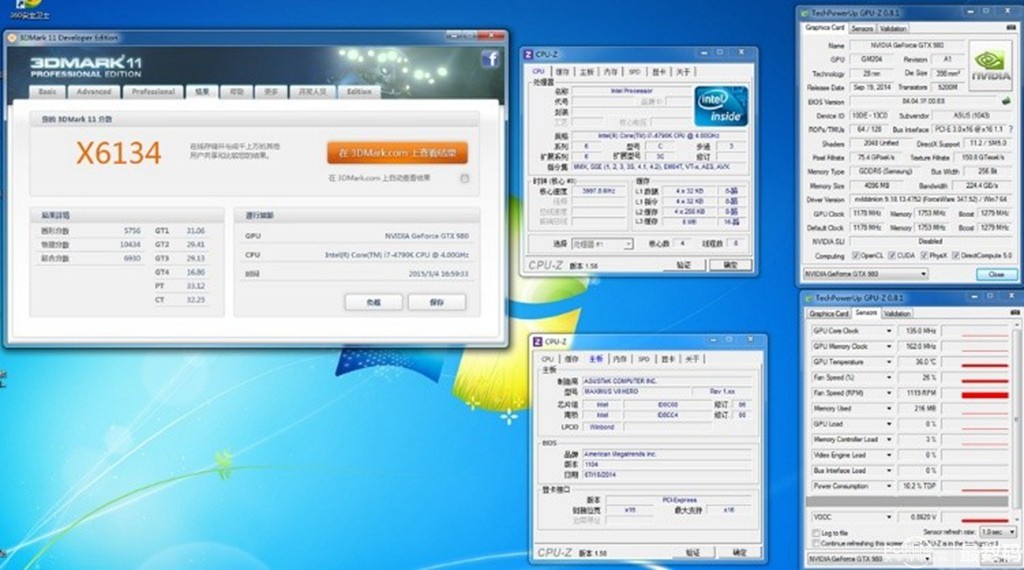Open GPU selector dropdown in lower GPU-Z
Image resolution: width=1024 pixels, height=570 pixels.
(x=869, y=559)
